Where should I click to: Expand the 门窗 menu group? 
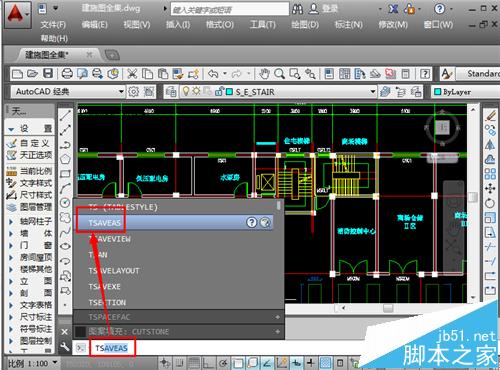pos(11,245)
